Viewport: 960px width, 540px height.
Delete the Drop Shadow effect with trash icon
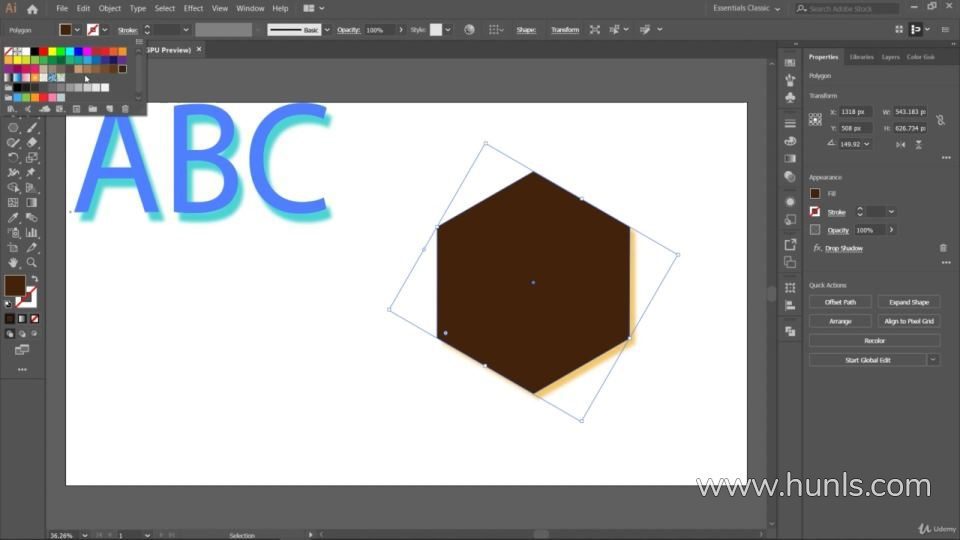click(x=942, y=248)
